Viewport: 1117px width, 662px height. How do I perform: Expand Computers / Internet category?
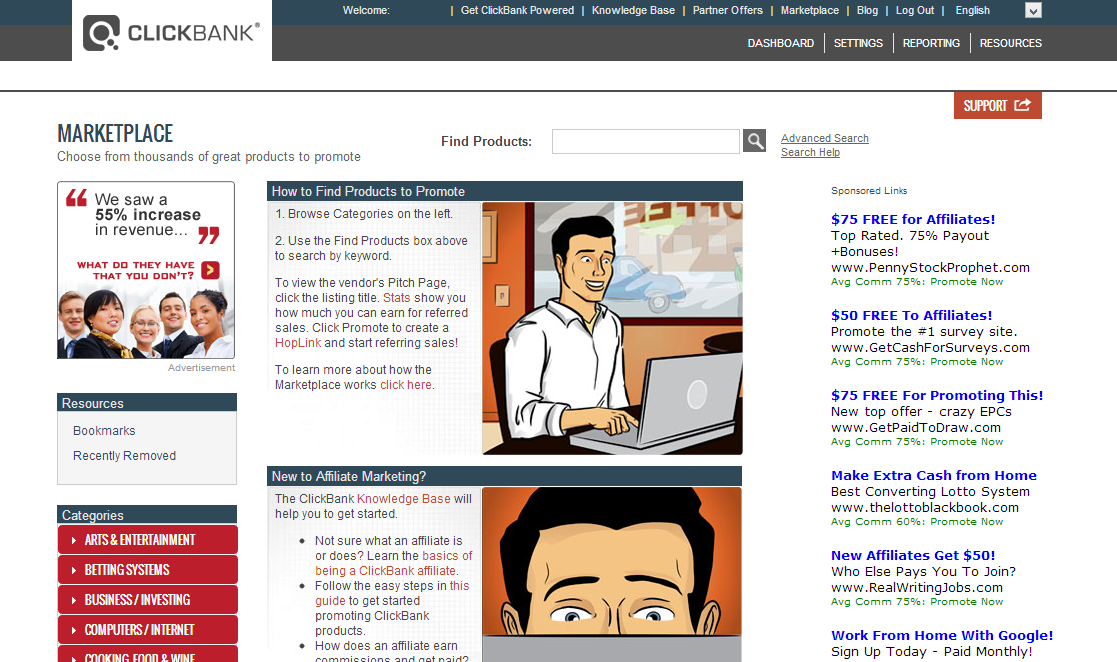tap(147, 629)
